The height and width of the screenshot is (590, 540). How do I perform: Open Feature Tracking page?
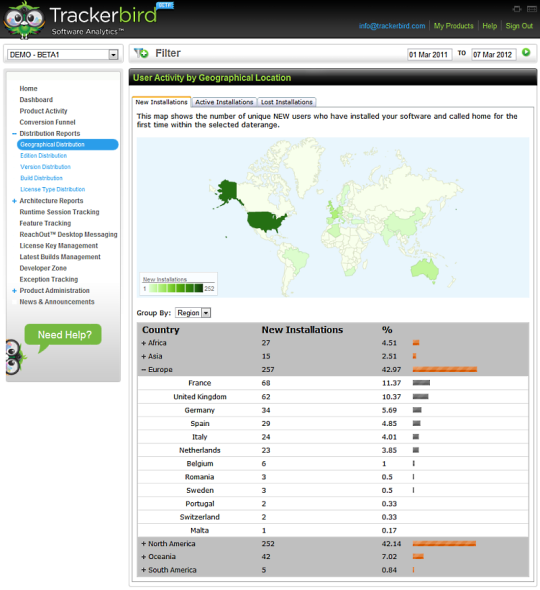point(45,224)
